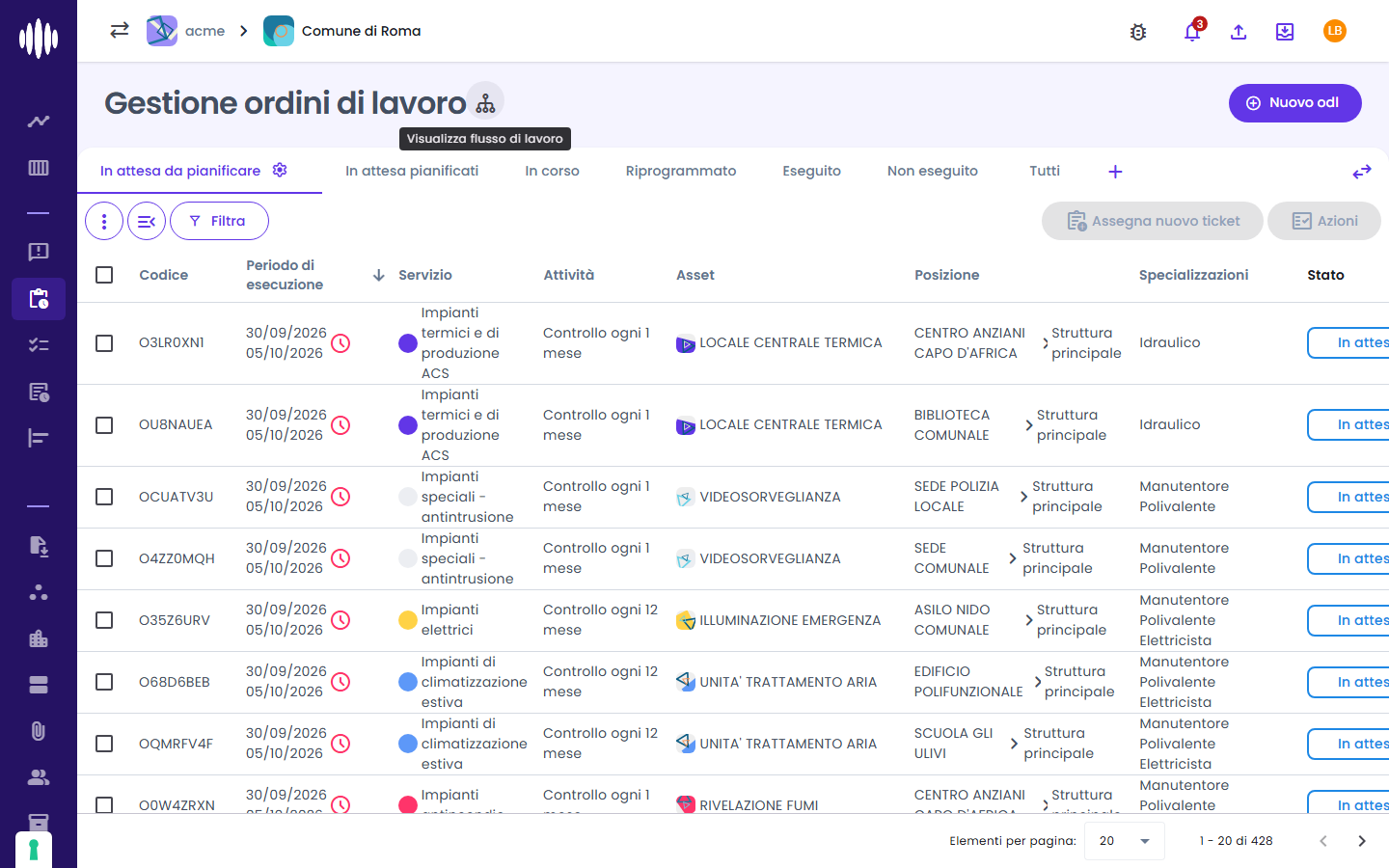Select the checkbox for order O35Z6URV

104,620
